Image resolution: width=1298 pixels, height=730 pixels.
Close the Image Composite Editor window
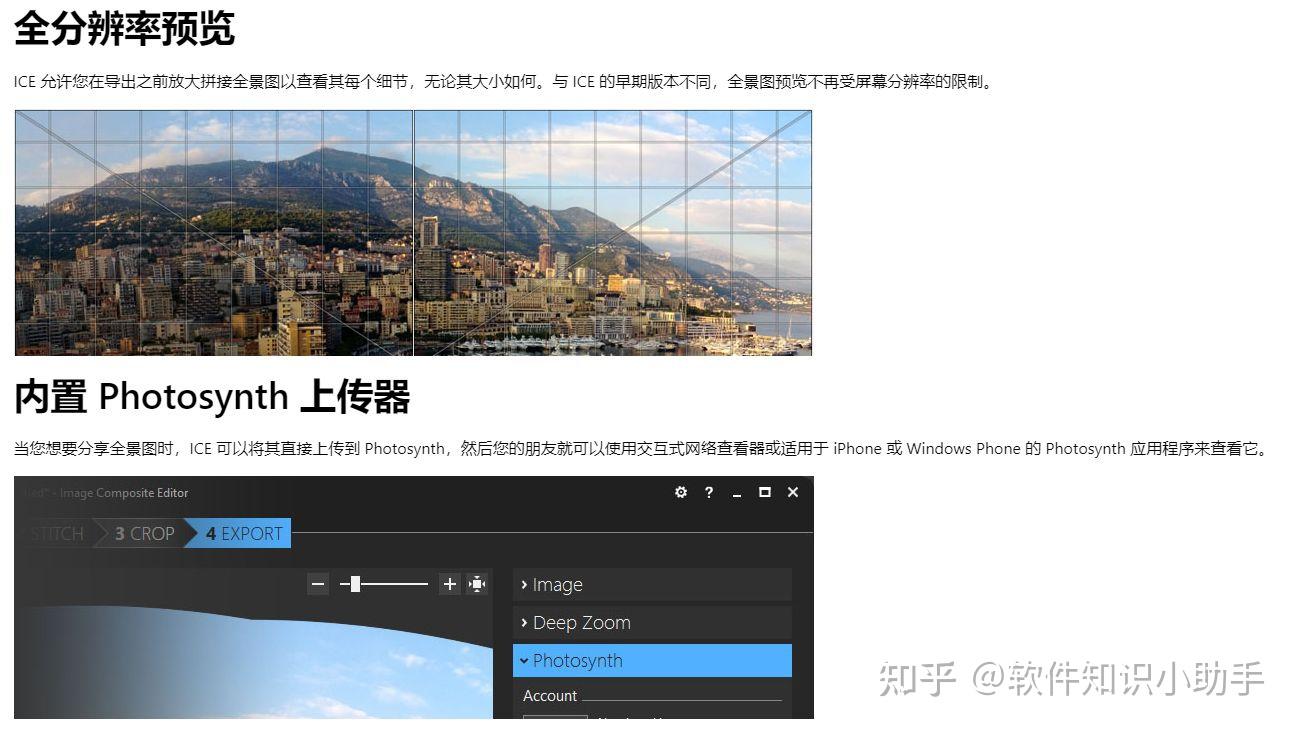tap(793, 492)
